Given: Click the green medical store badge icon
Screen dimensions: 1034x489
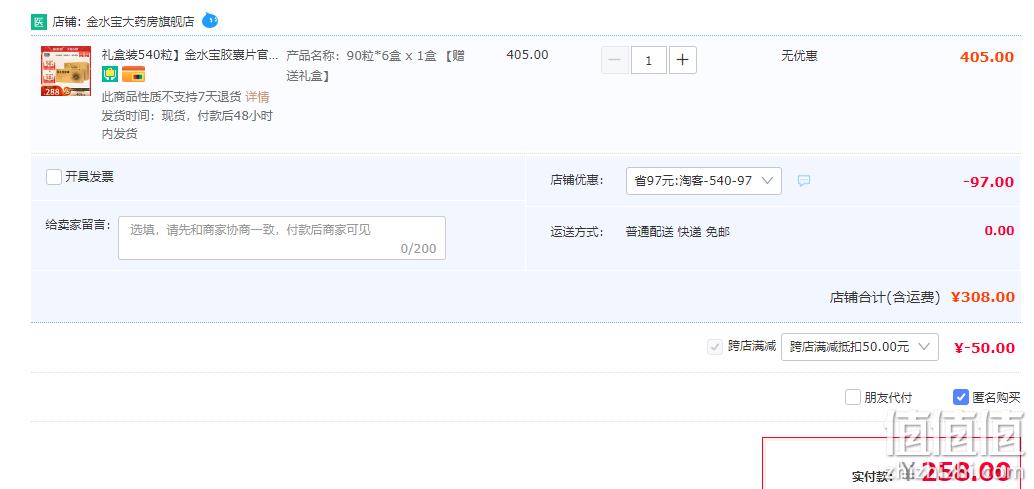Looking at the screenshot, I should 39,22.
